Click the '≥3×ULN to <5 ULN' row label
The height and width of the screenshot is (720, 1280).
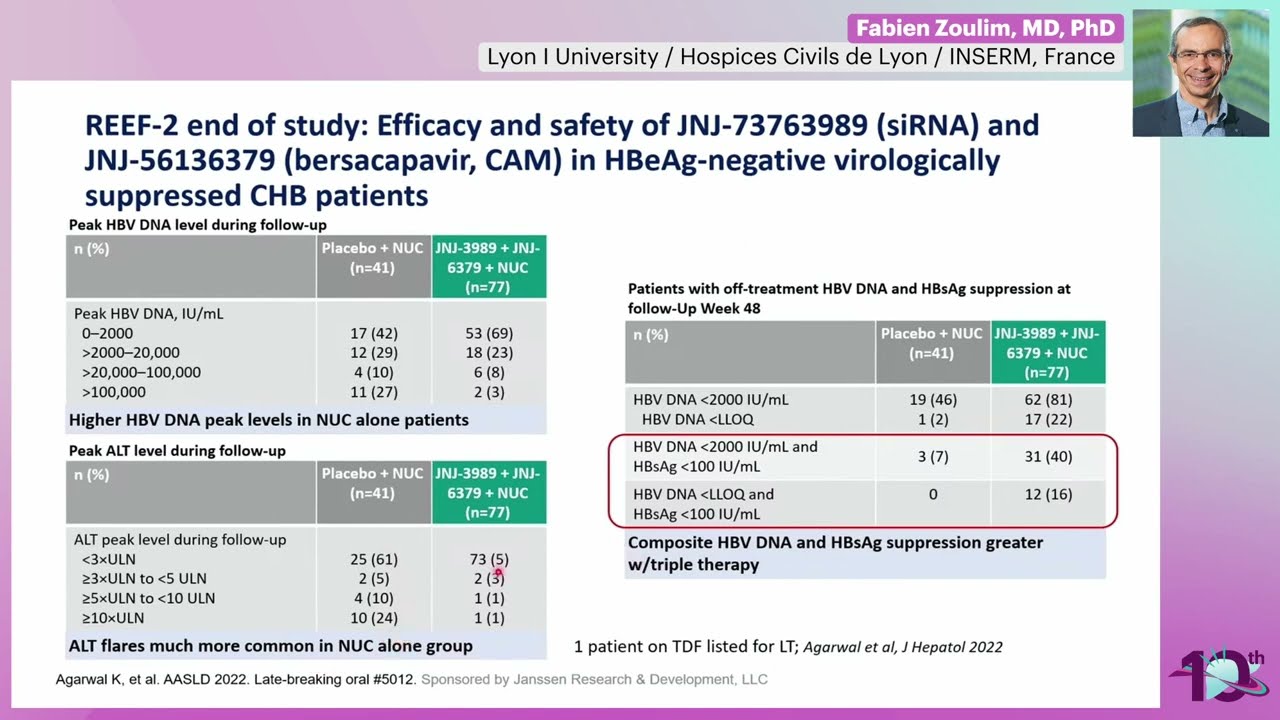tap(144, 578)
